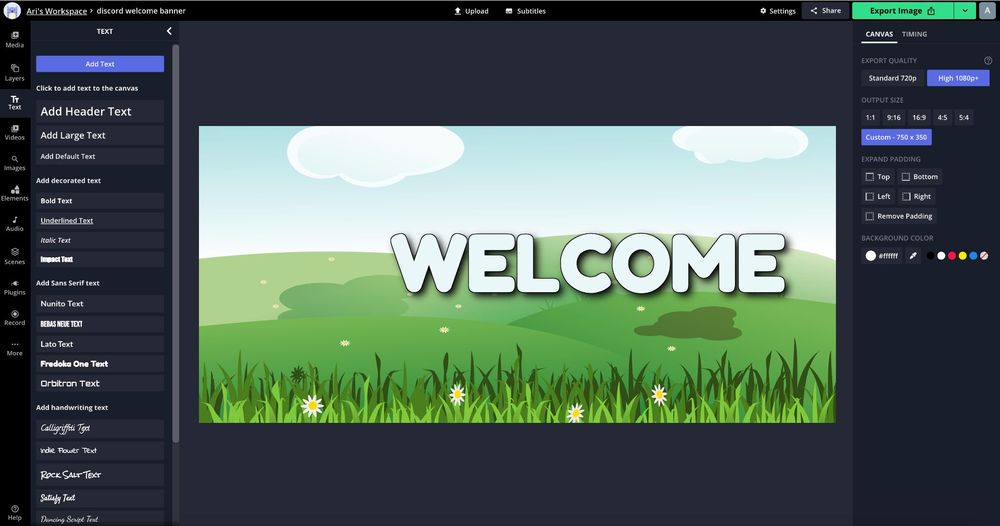1000x526 pixels.
Task: Switch to the Timing tab
Action: (x=914, y=34)
